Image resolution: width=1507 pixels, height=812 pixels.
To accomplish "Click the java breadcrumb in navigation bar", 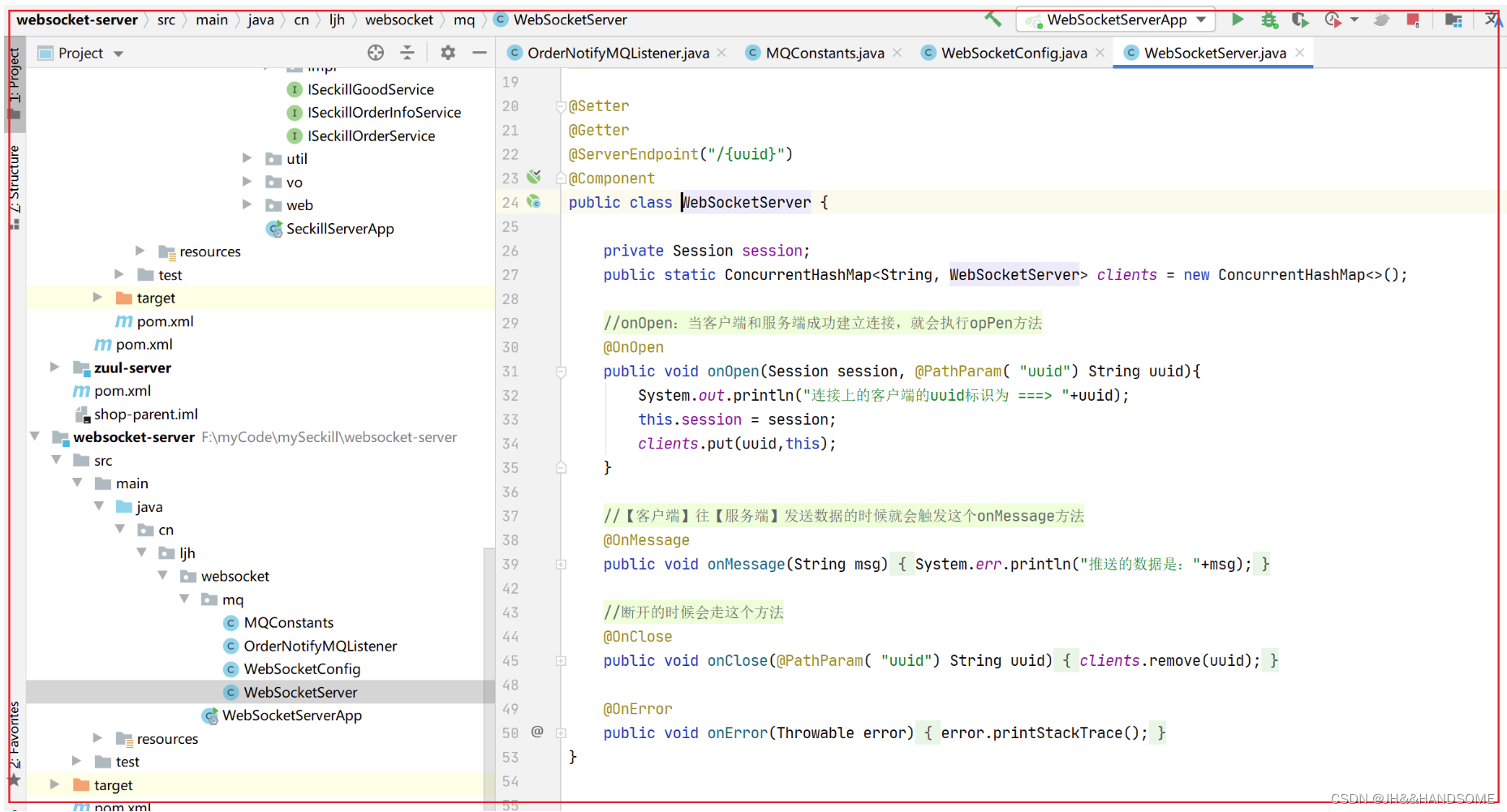I will [x=260, y=19].
